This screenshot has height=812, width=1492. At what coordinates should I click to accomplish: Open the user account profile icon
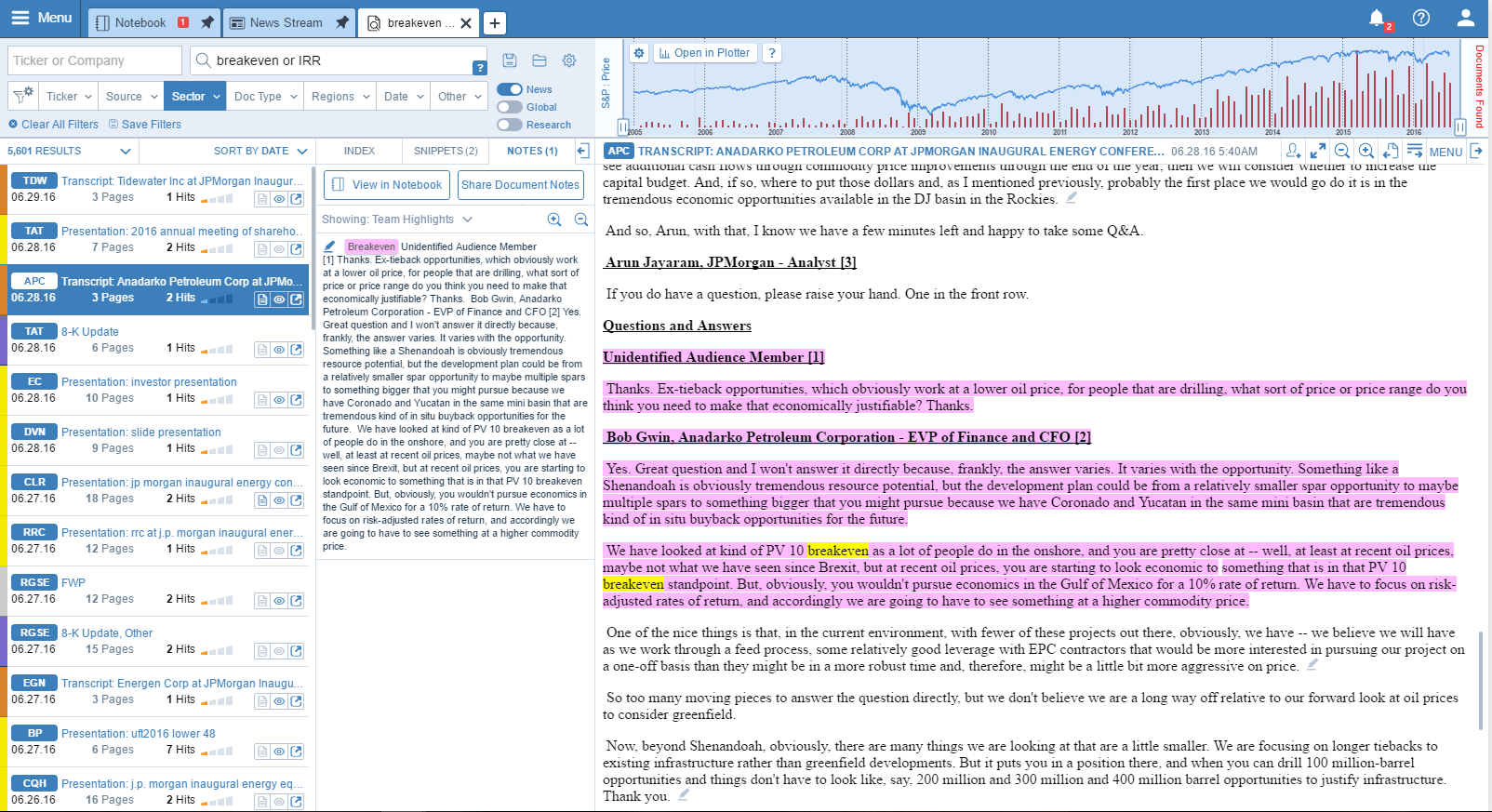click(x=1466, y=18)
